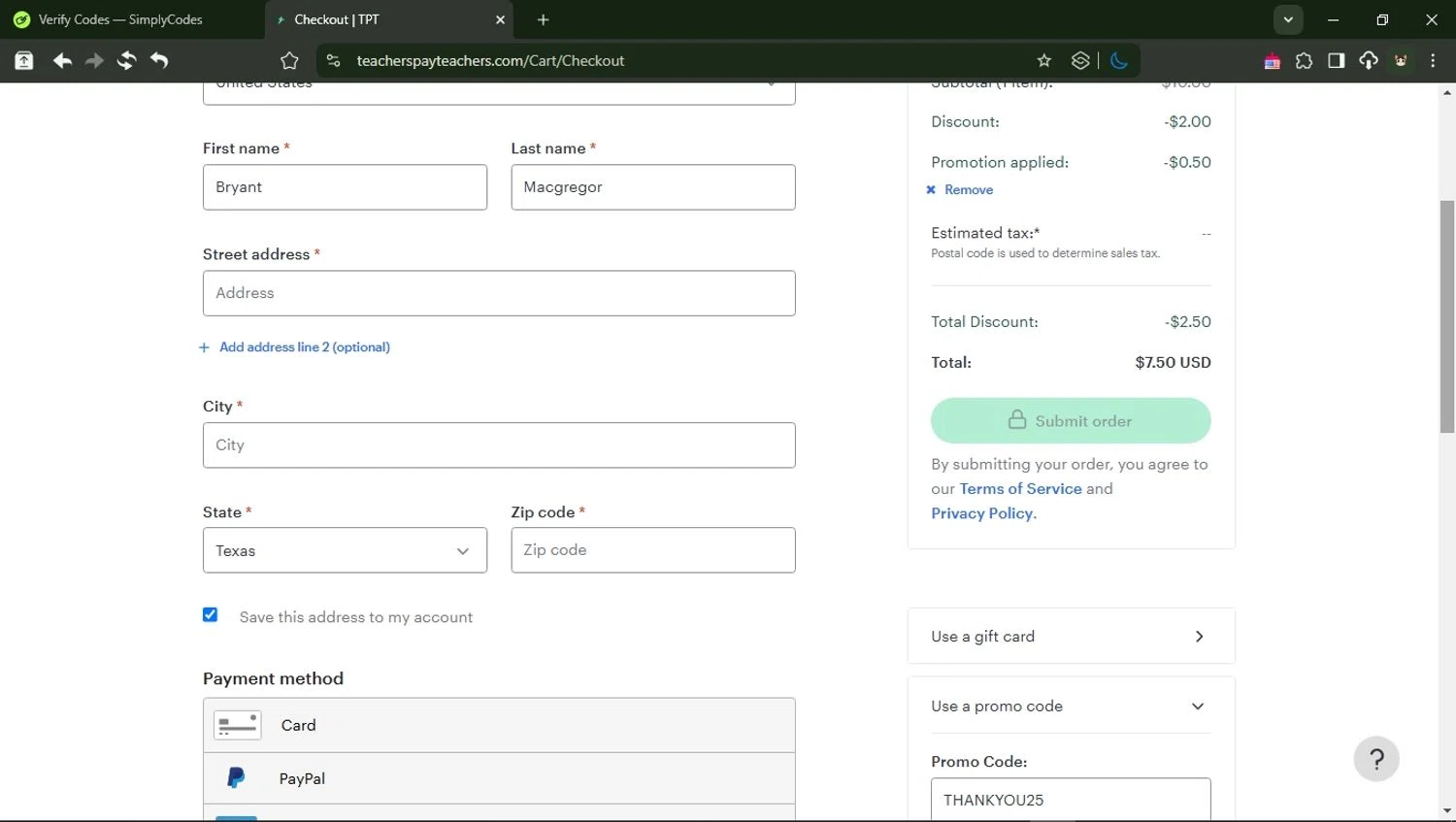Viewport: 1456px width, 822px height.
Task: Click the Submit order button
Action: click(1071, 421)
